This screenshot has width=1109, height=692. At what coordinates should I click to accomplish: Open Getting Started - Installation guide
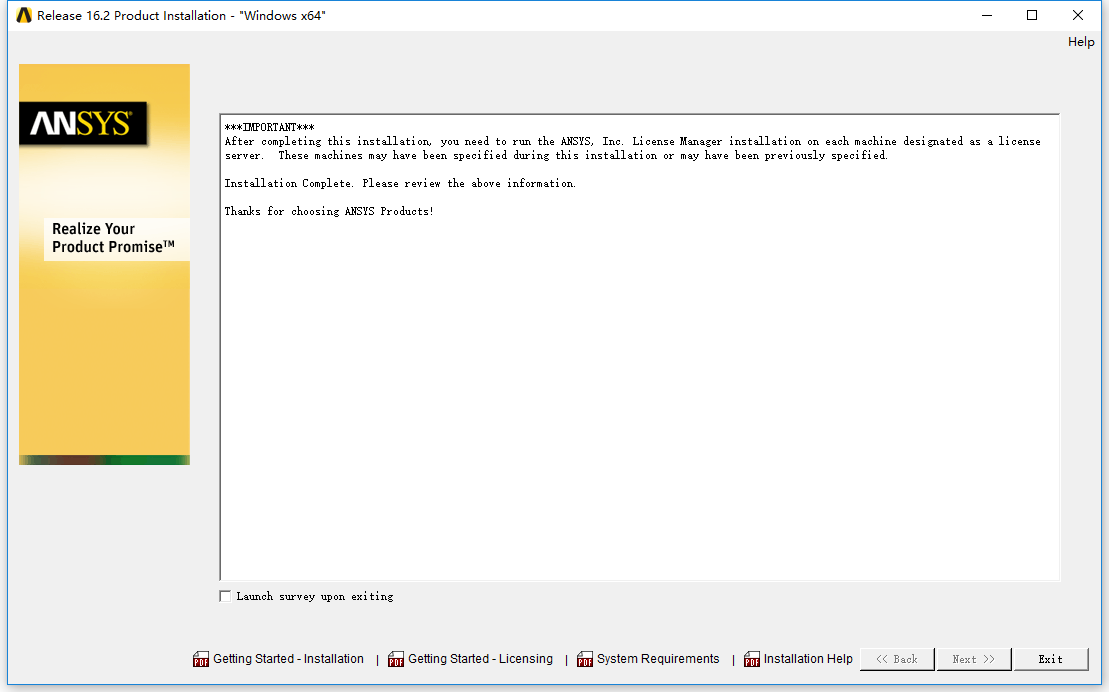click(289, 659)
